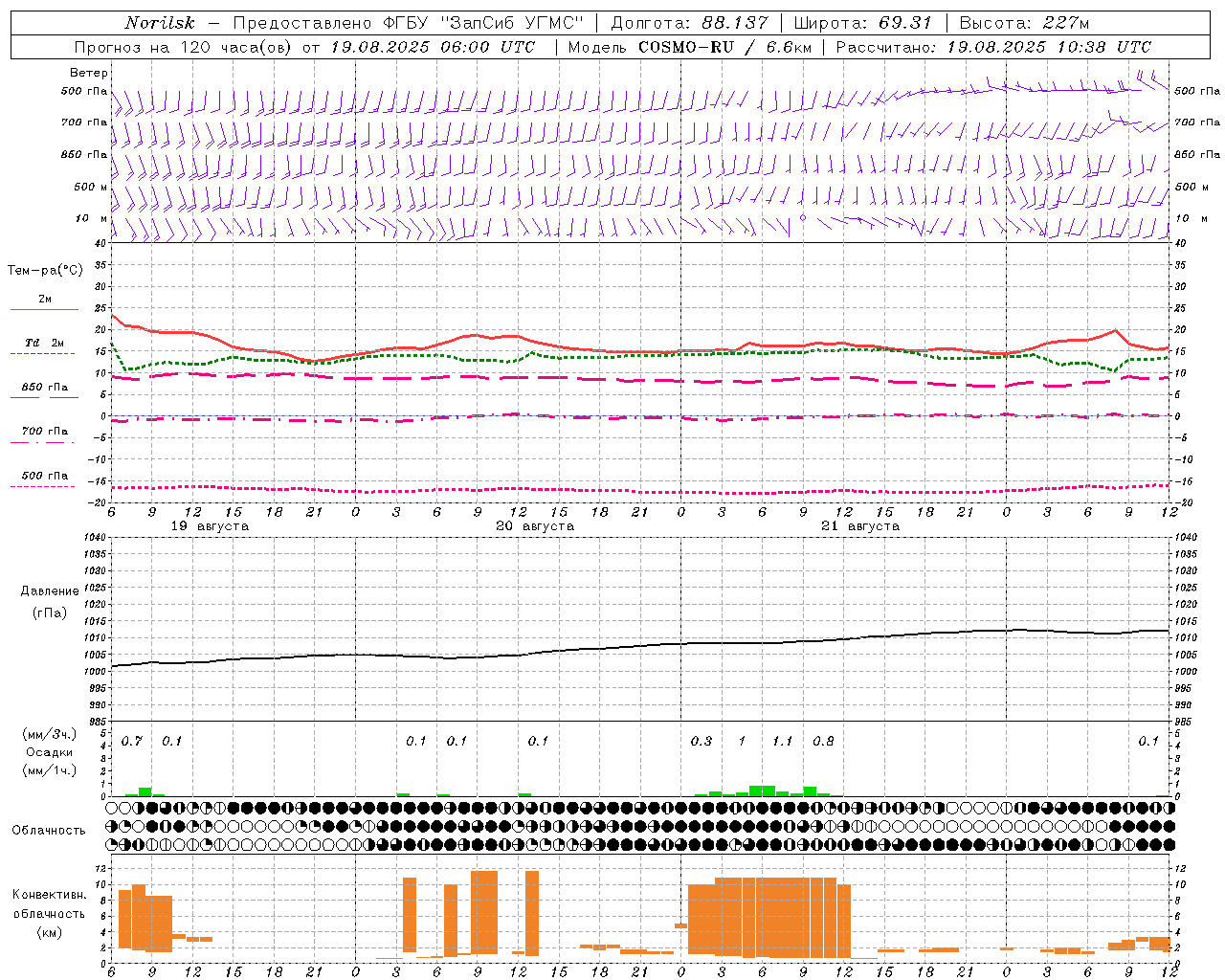Image resolution: width=1225 pixels, height=980 pixels.
Task: Click the "Конвективн." convective cloud label
Action: (x=50, y=895)
